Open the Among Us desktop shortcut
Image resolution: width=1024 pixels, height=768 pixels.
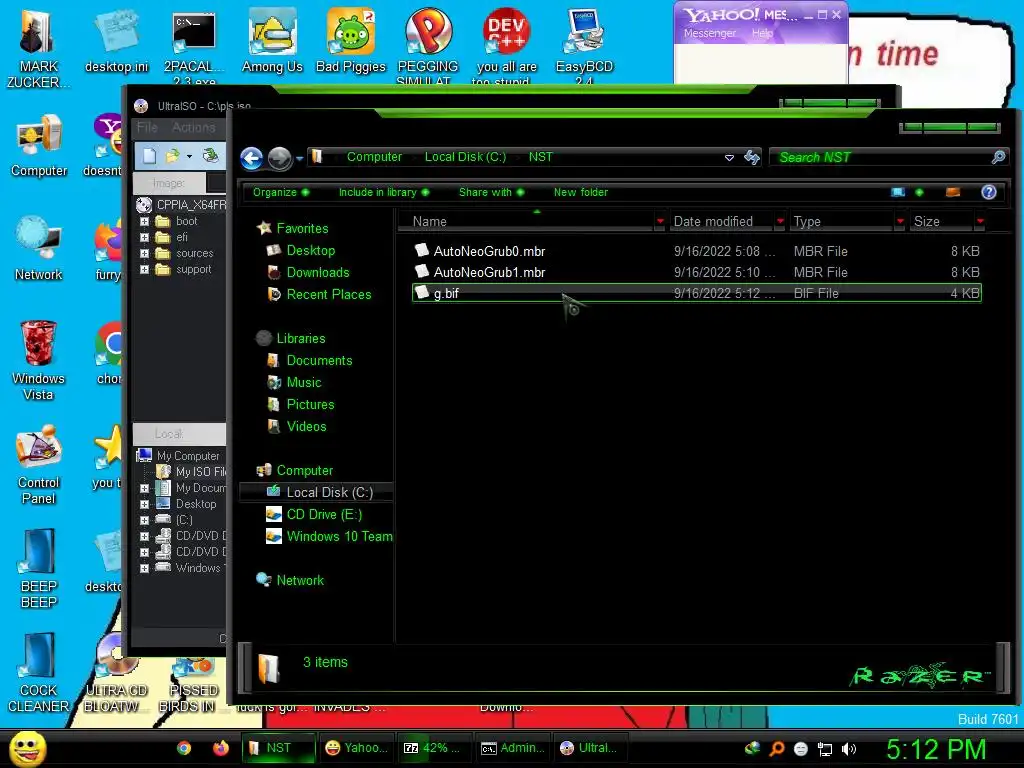click(272, 40)
